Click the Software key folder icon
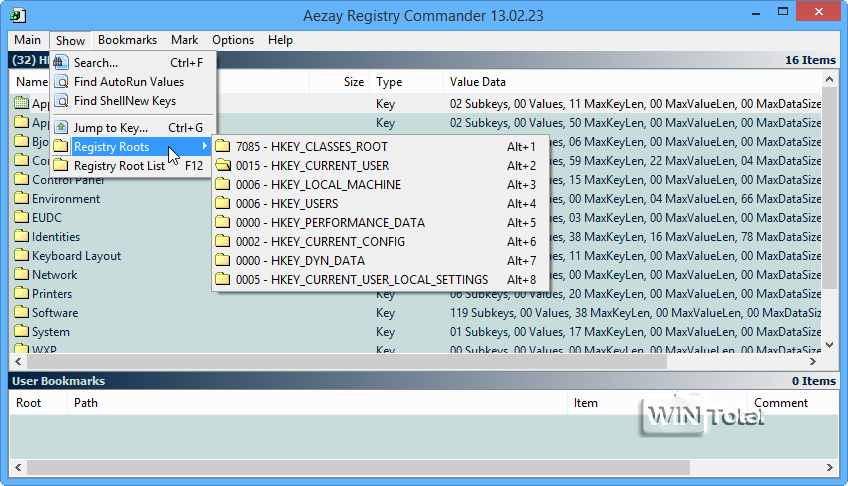The height and width of the screenshot is (486, 848). click(x=22, y=312)
